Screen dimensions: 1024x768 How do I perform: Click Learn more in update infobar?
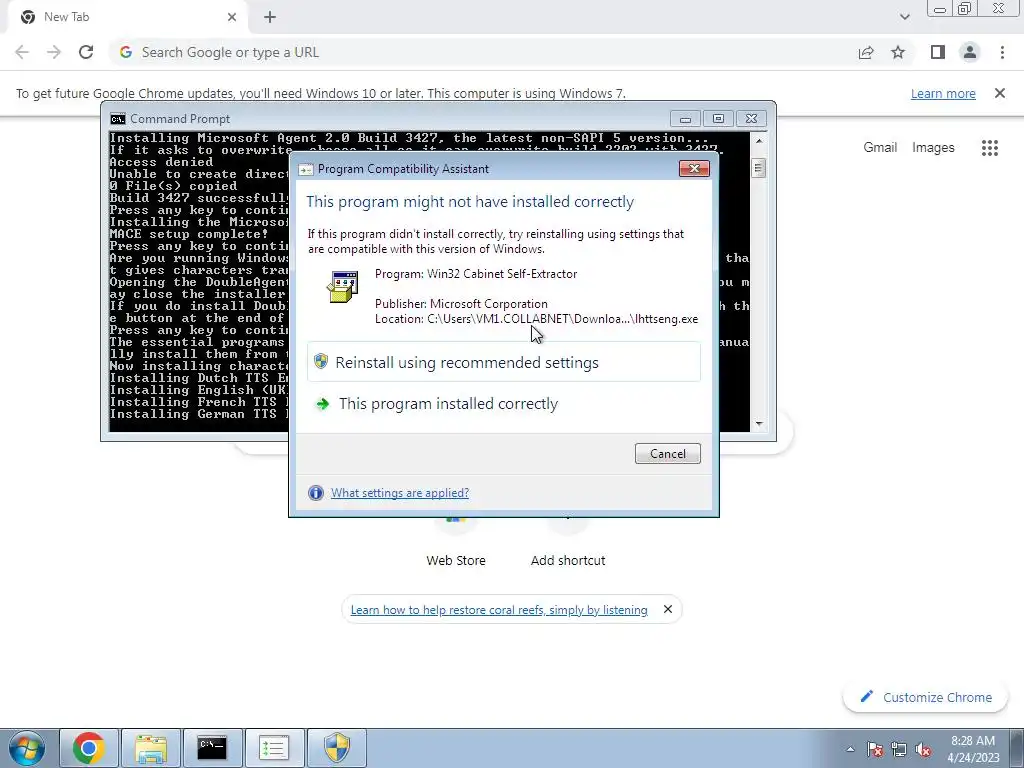click(943, 93)
